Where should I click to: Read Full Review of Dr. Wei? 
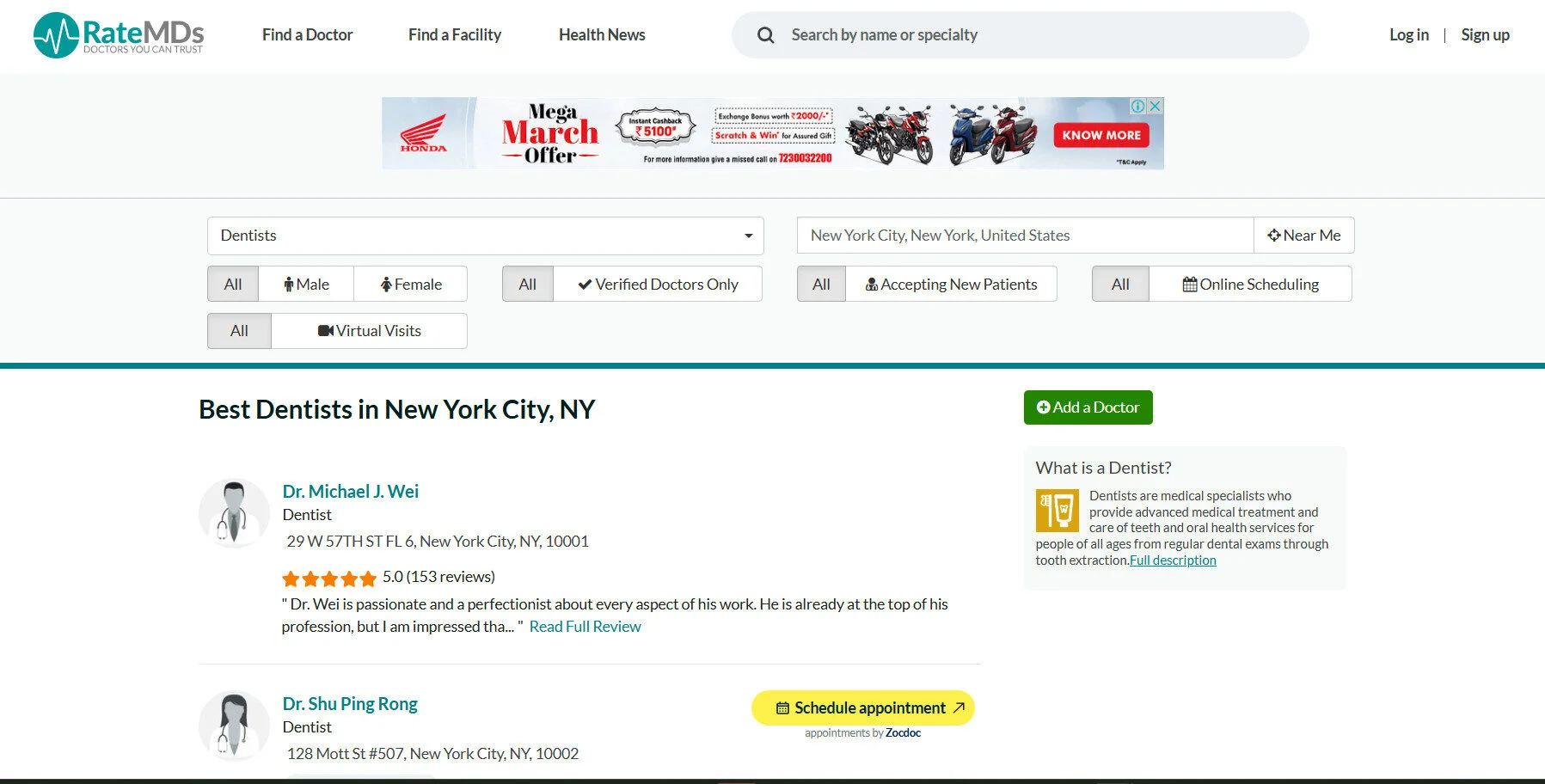coord(586,626)
